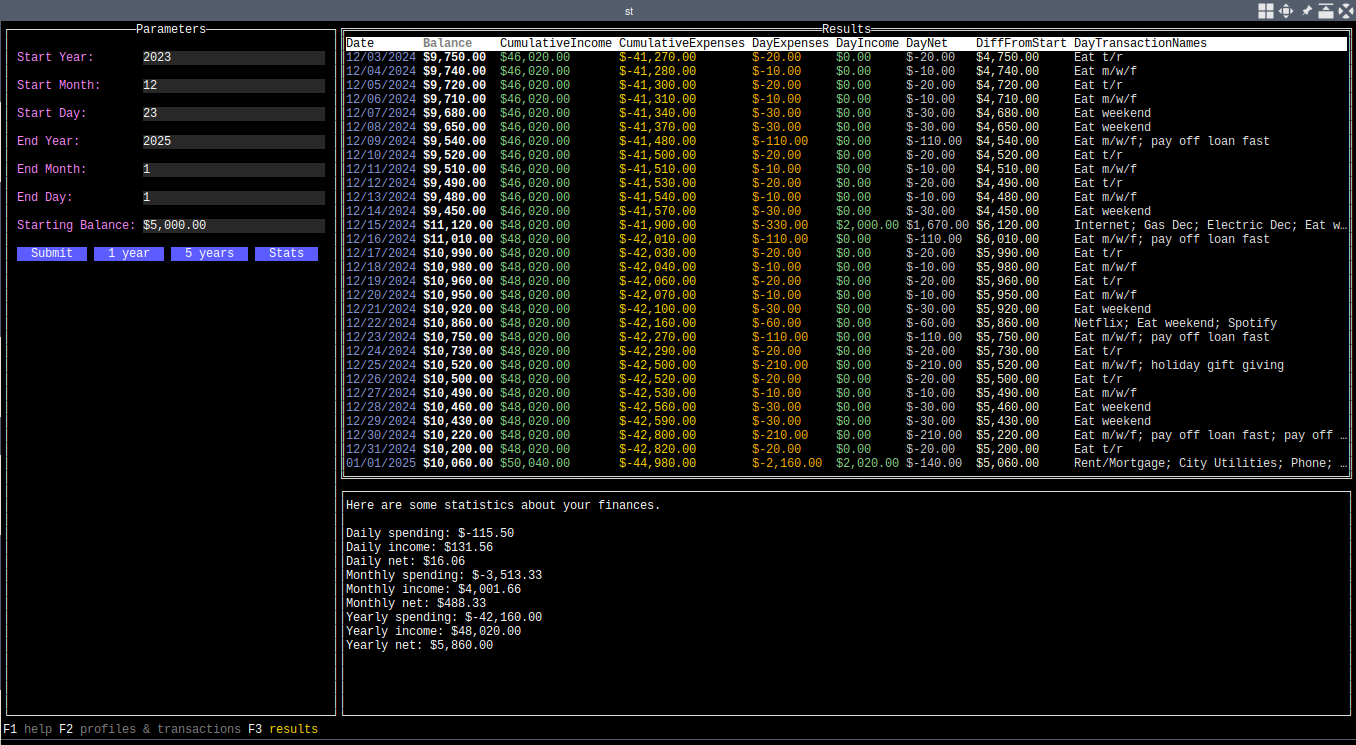The width and height of the screenshot is (1356, 745).
Task: Click the rightmost title bar icon with inward arrows
Action: point(1345,11)
